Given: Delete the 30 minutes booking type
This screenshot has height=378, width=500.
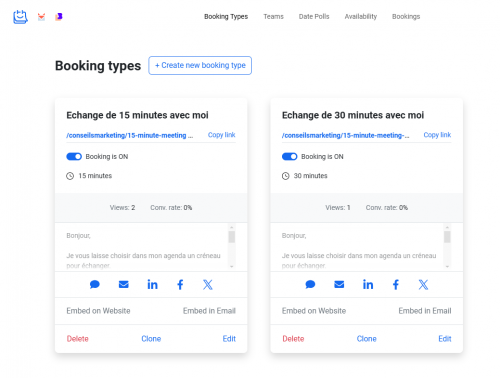Looking at the screenshot, I should tap(293, 339).
